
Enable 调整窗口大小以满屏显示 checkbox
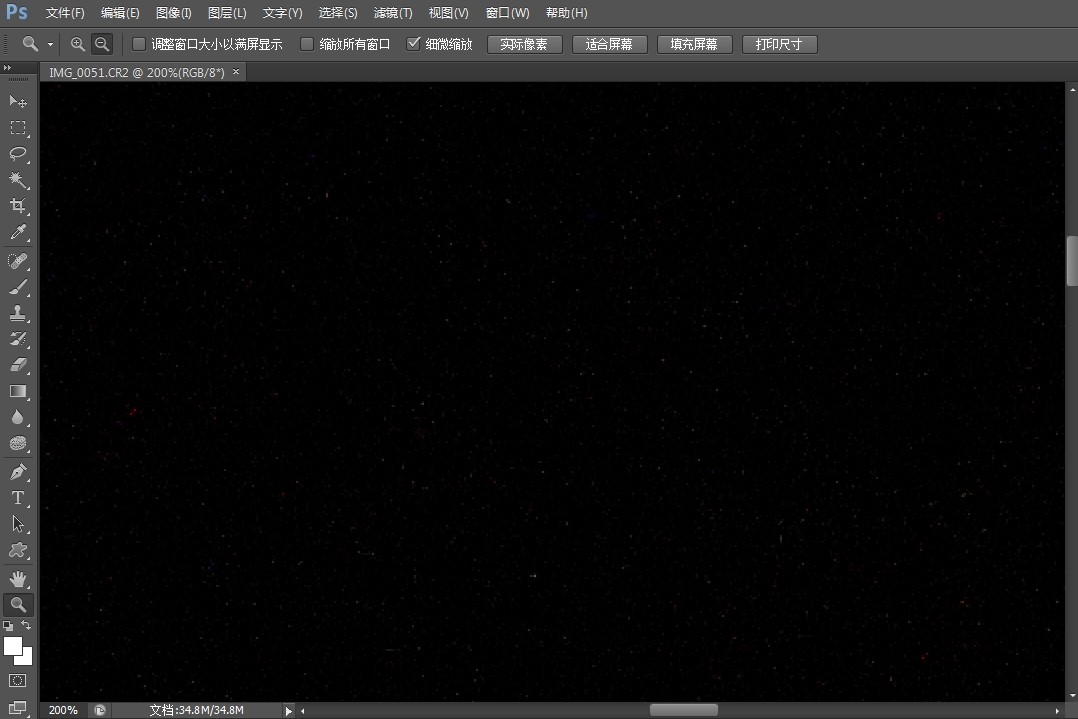point(139,44)
